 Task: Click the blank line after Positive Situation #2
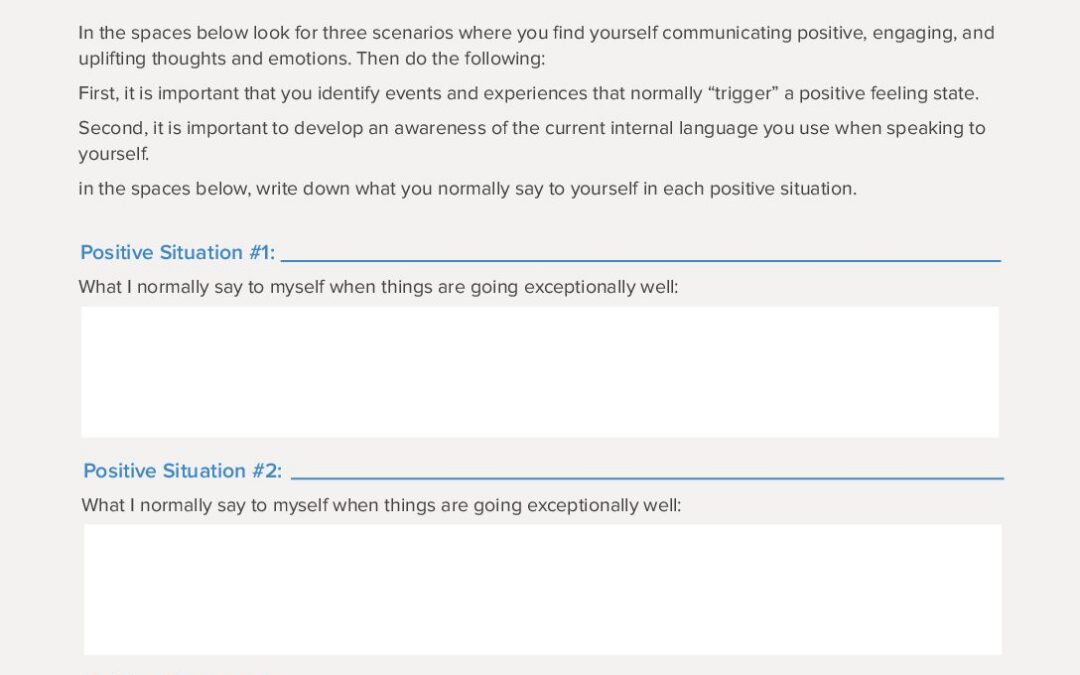[x=646, y=473]
